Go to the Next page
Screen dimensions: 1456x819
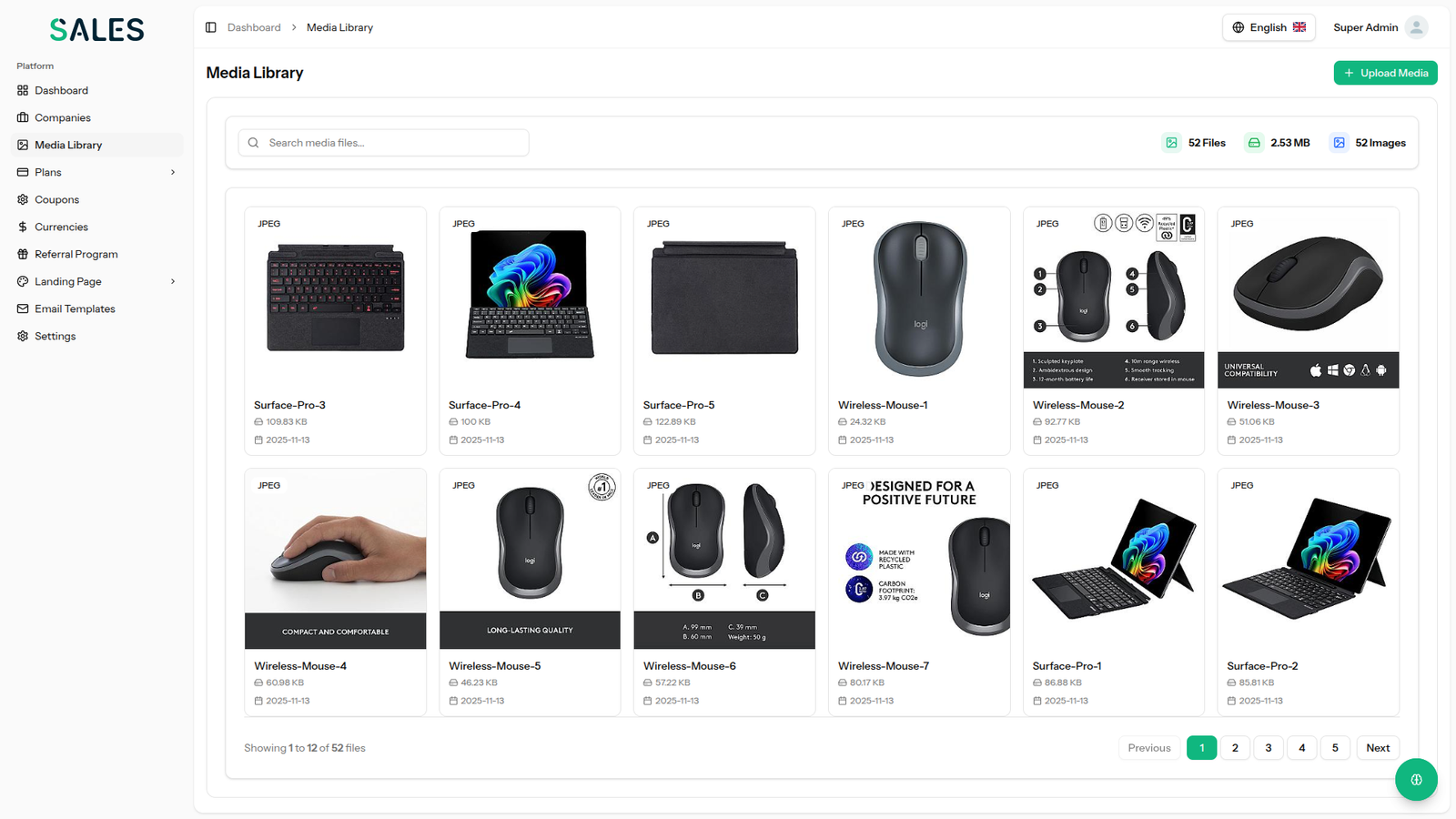[1378, 748]
